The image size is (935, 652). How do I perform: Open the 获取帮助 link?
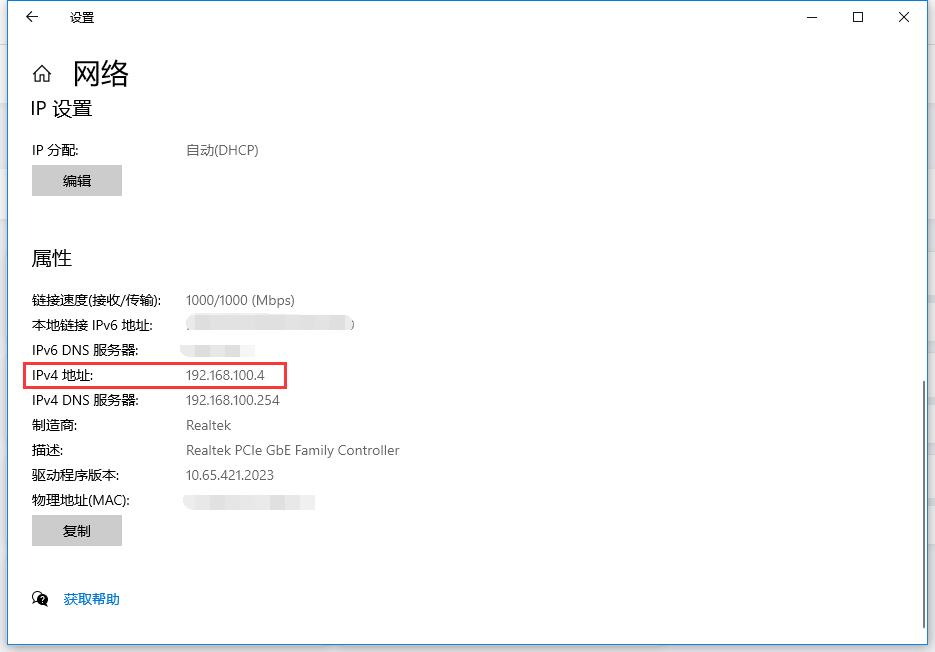point(91,599)
